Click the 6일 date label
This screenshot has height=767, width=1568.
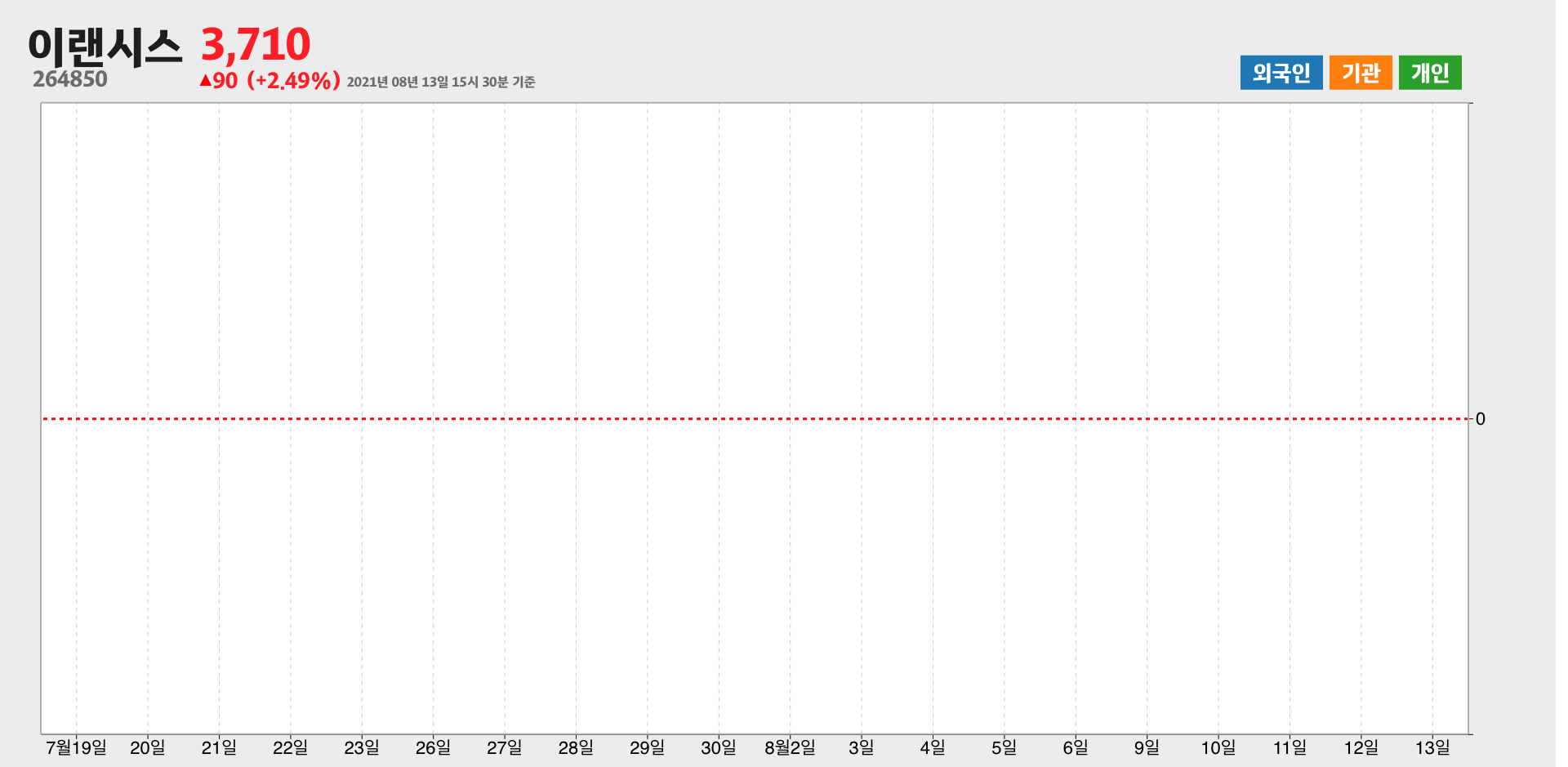(1076, 747)
